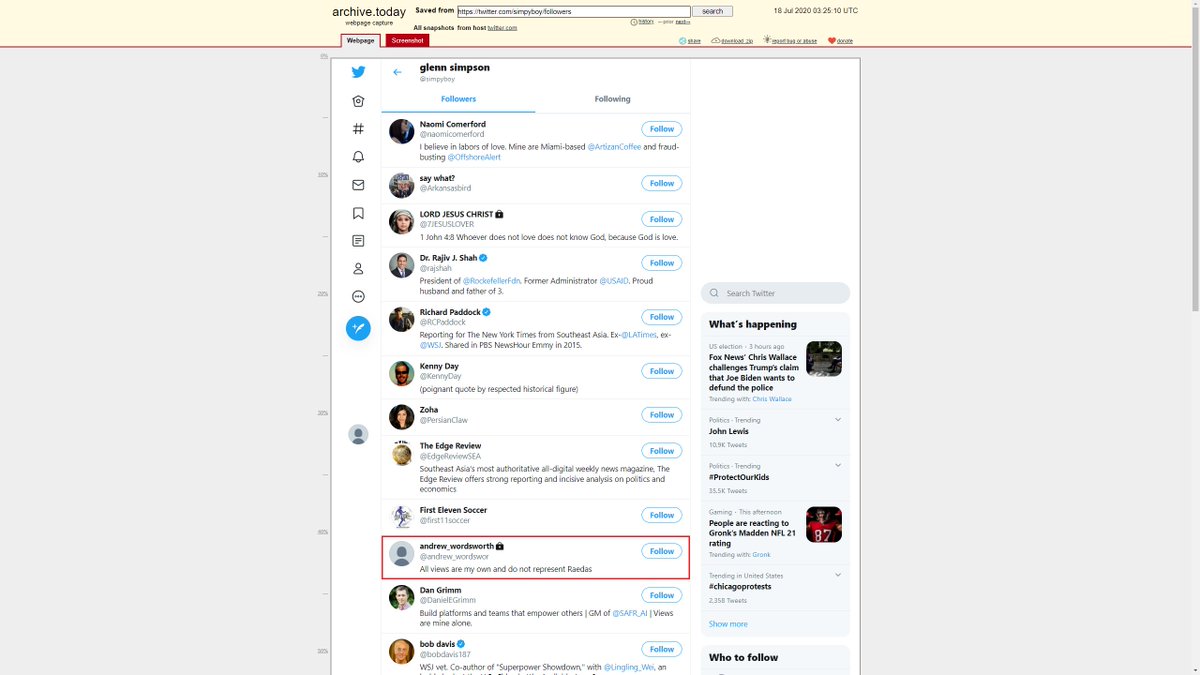Switch to the Followers tab
Viewport: 1200px width, 675px height.
(458, 99)
